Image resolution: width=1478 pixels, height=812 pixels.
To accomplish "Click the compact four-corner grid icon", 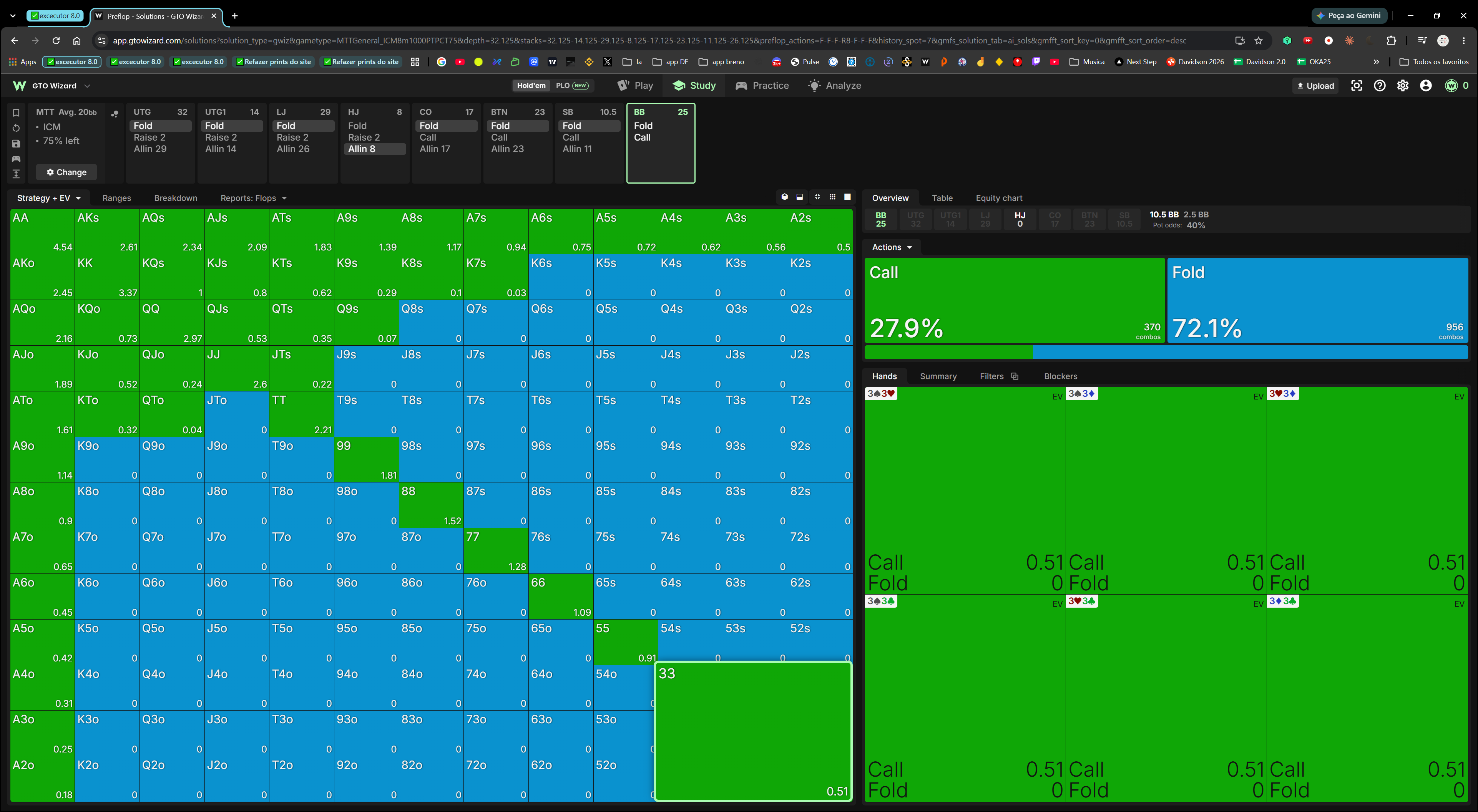I will (x=817, y=197).
